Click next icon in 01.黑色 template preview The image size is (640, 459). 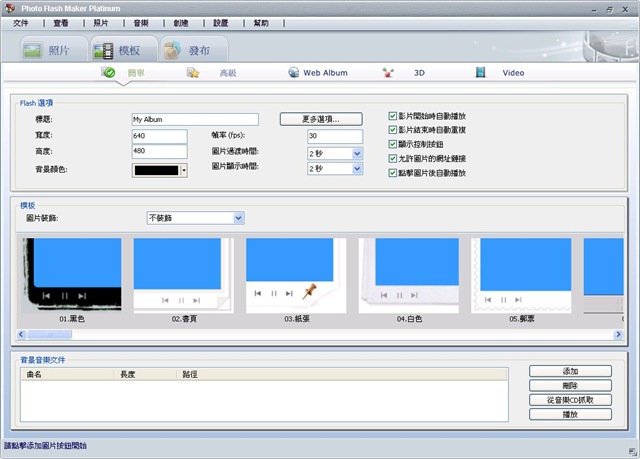82,296
